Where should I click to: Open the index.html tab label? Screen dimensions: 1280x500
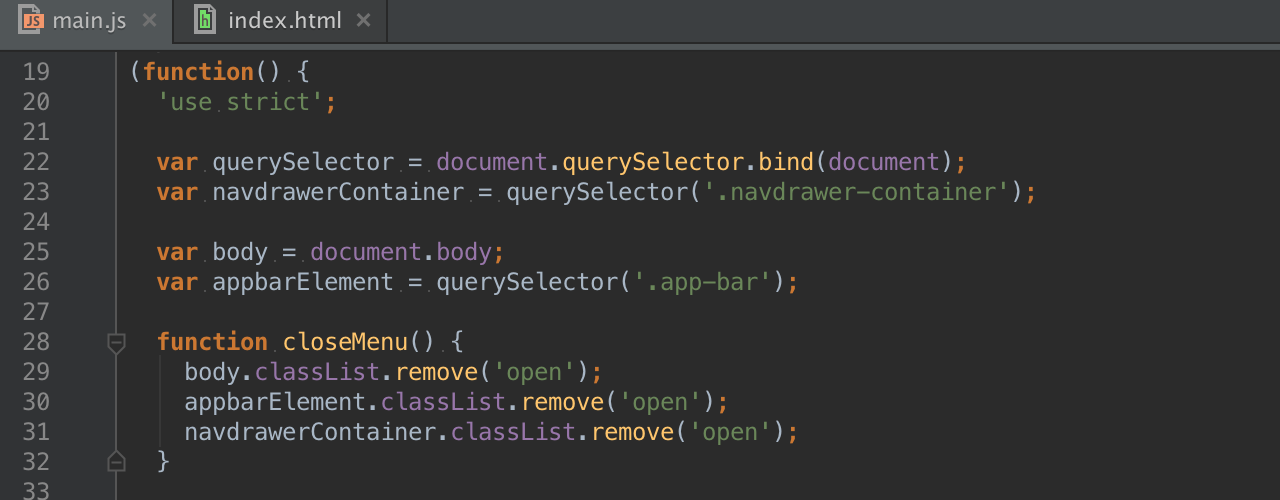pyautogui.click(x=284, y=20)
